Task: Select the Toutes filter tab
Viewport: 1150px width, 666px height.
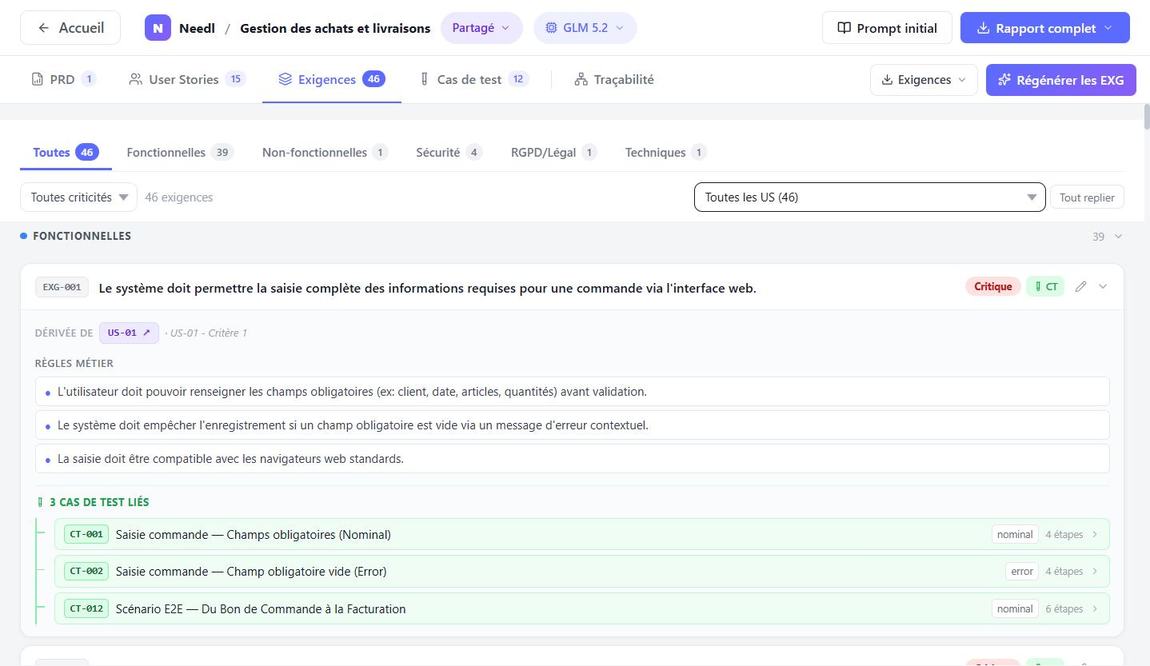Action: point(65,153)
